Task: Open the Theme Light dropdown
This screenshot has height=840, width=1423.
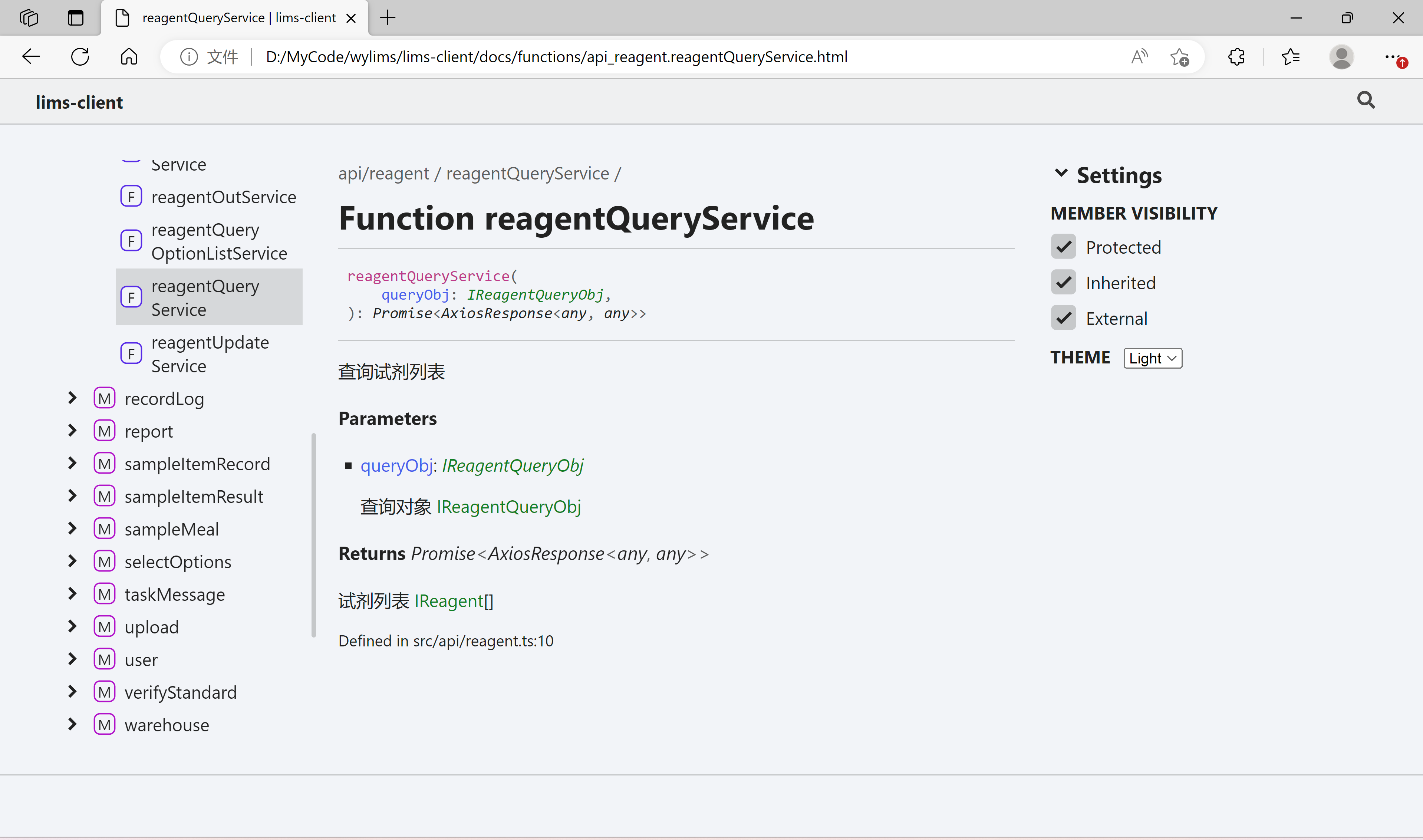Action: [x=1152, y=358]
